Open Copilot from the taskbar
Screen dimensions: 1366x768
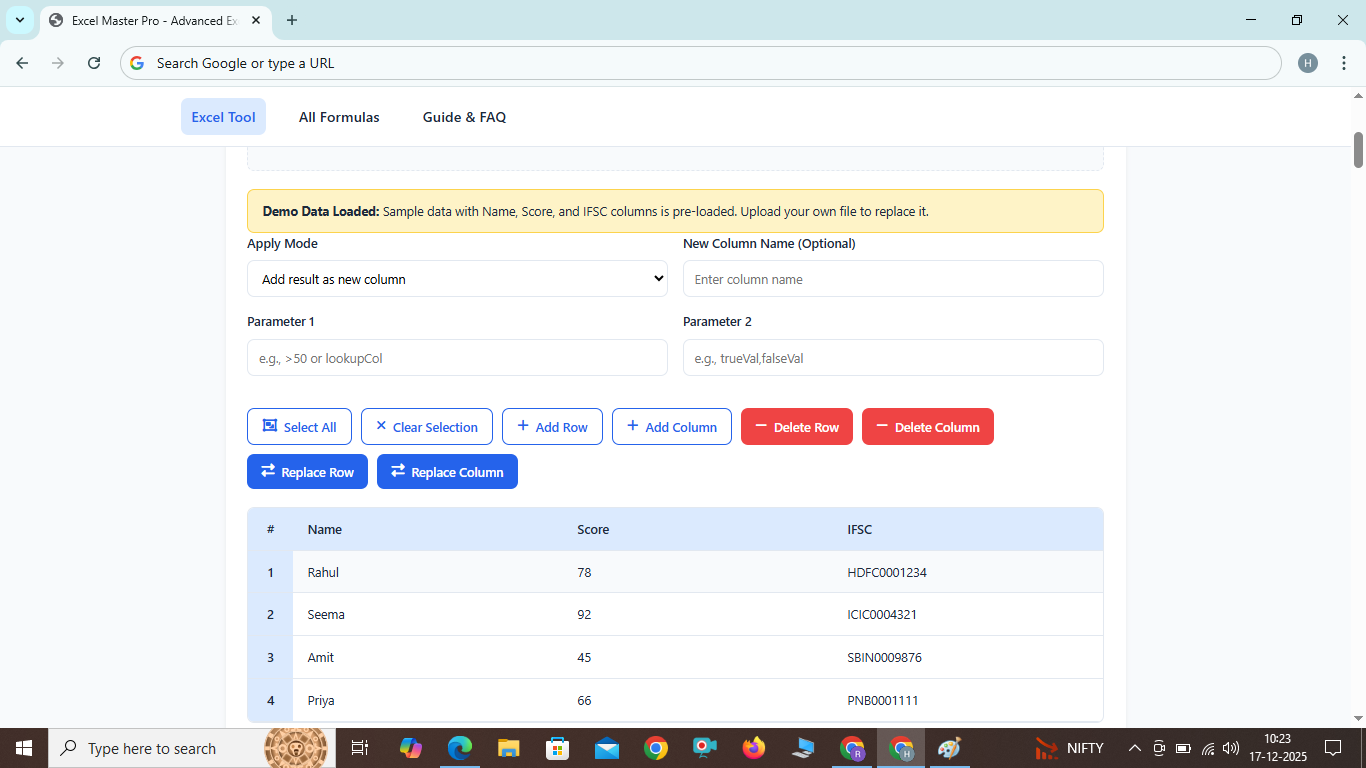411,748
